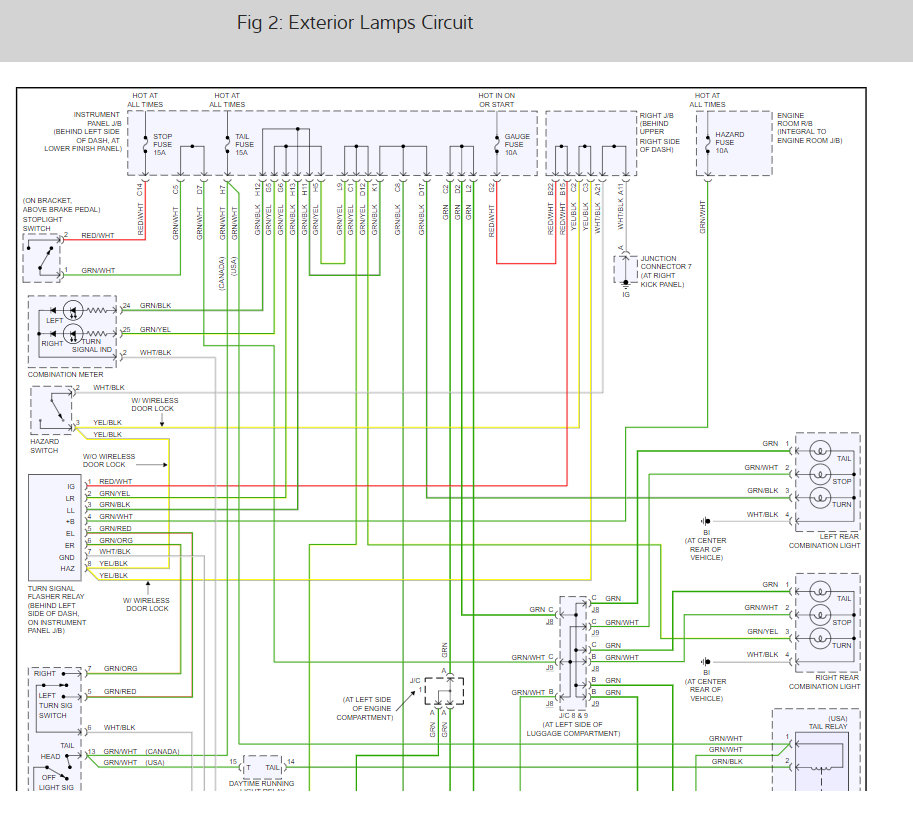
Task: Click the STOPLIGHT SWITCH label
Action: pyautogui.click(x=43, y=224)
